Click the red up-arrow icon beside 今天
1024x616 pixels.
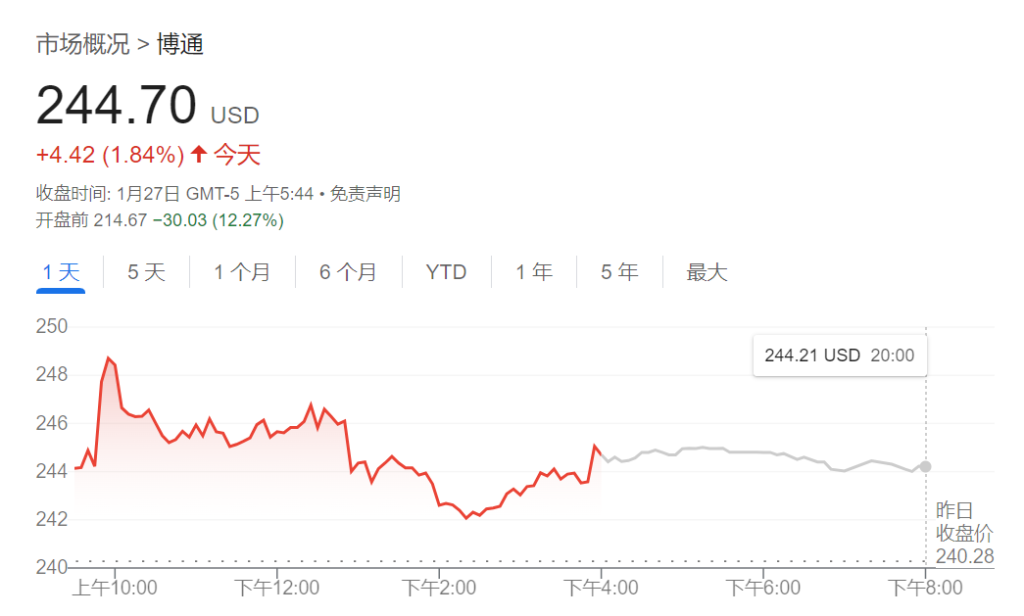[x=199, y=154]
